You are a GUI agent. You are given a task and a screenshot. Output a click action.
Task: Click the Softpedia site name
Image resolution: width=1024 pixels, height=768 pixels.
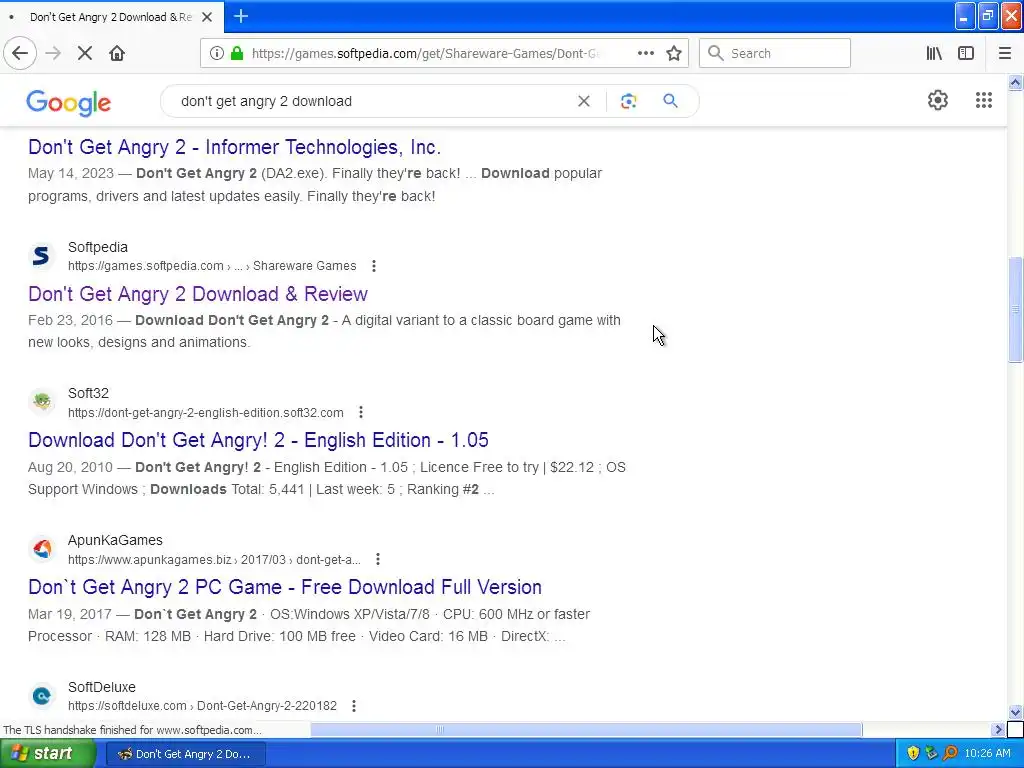coord(98,247)
